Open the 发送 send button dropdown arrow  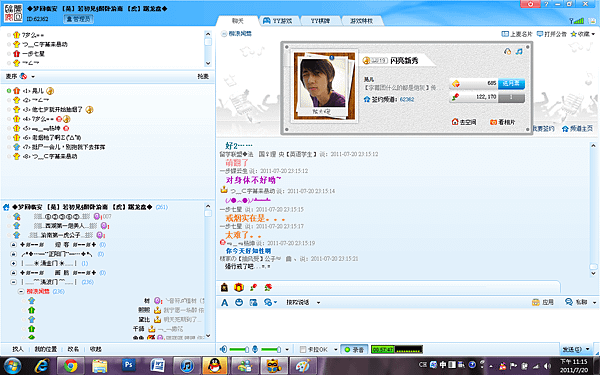point(588,349)
